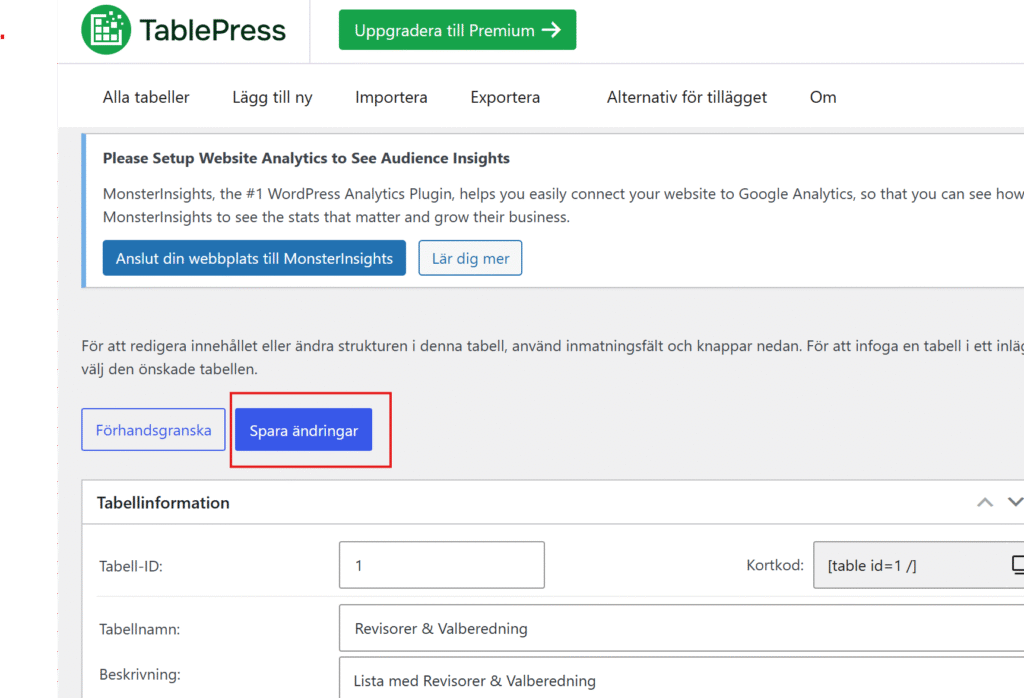1024x698 pixels.
Task: Click the 'För att redigera innehållet' instruction text
Action: (x=552, y=346)
